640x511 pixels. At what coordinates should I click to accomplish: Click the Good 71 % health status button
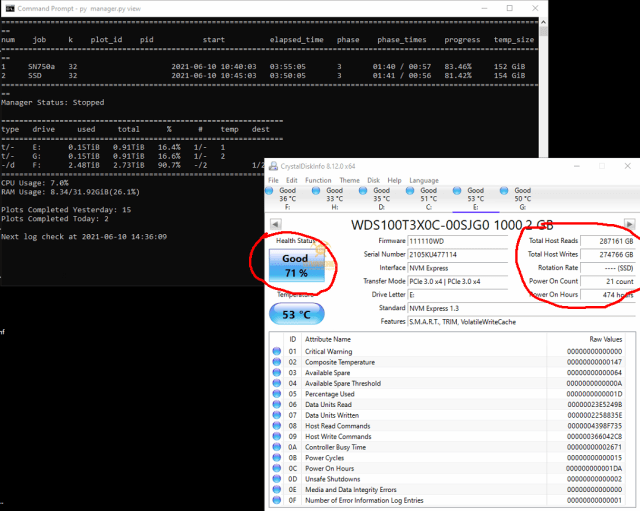tap(297, 265)
